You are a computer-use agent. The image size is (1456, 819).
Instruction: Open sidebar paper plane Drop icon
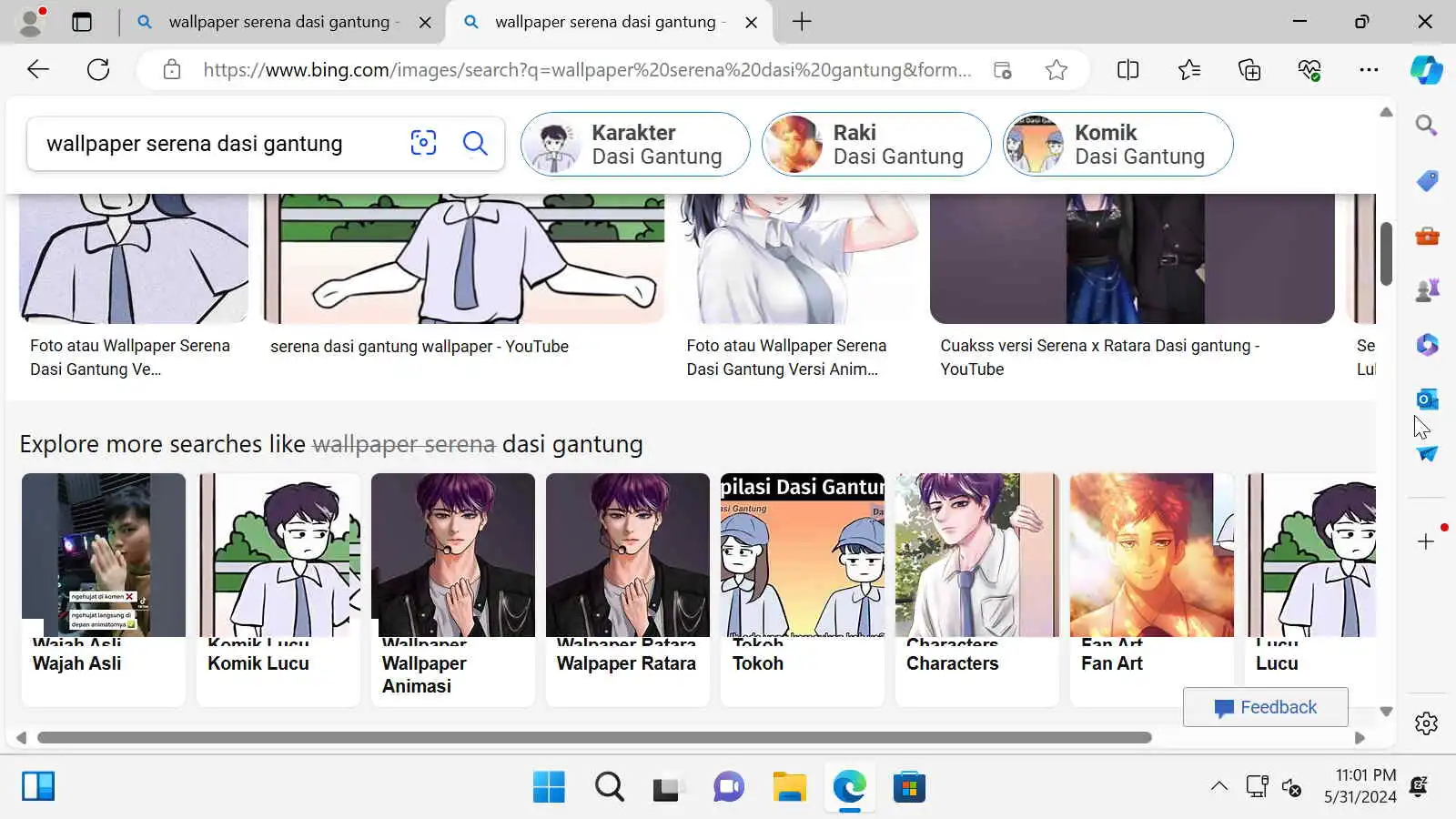[x=1426, y=453]
